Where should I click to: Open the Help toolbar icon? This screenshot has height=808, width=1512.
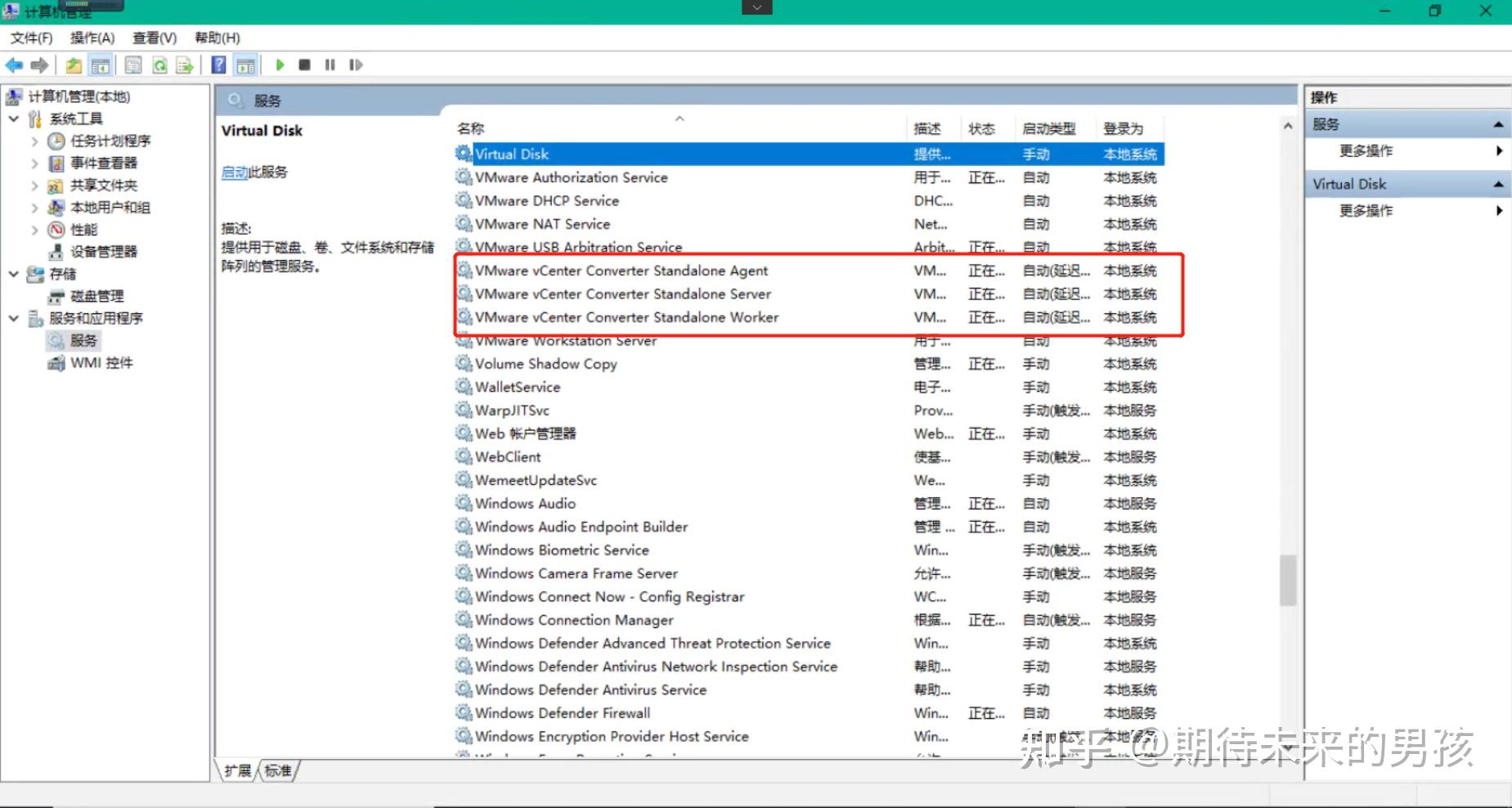click(x=218, y=65)
